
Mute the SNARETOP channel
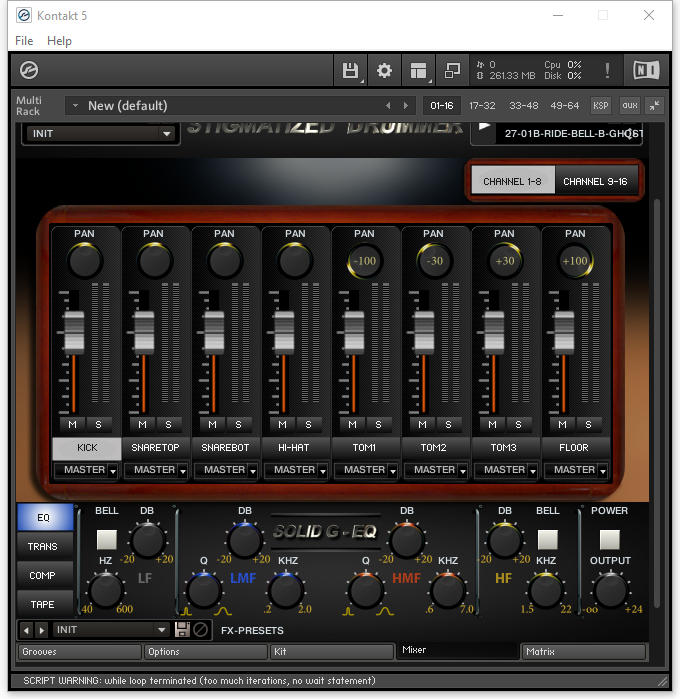pos(142,424)
